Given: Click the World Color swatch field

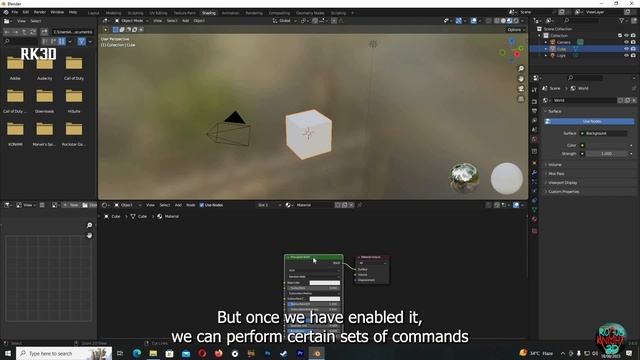Looking at the screenshot, I should click(x=606, y=145).
